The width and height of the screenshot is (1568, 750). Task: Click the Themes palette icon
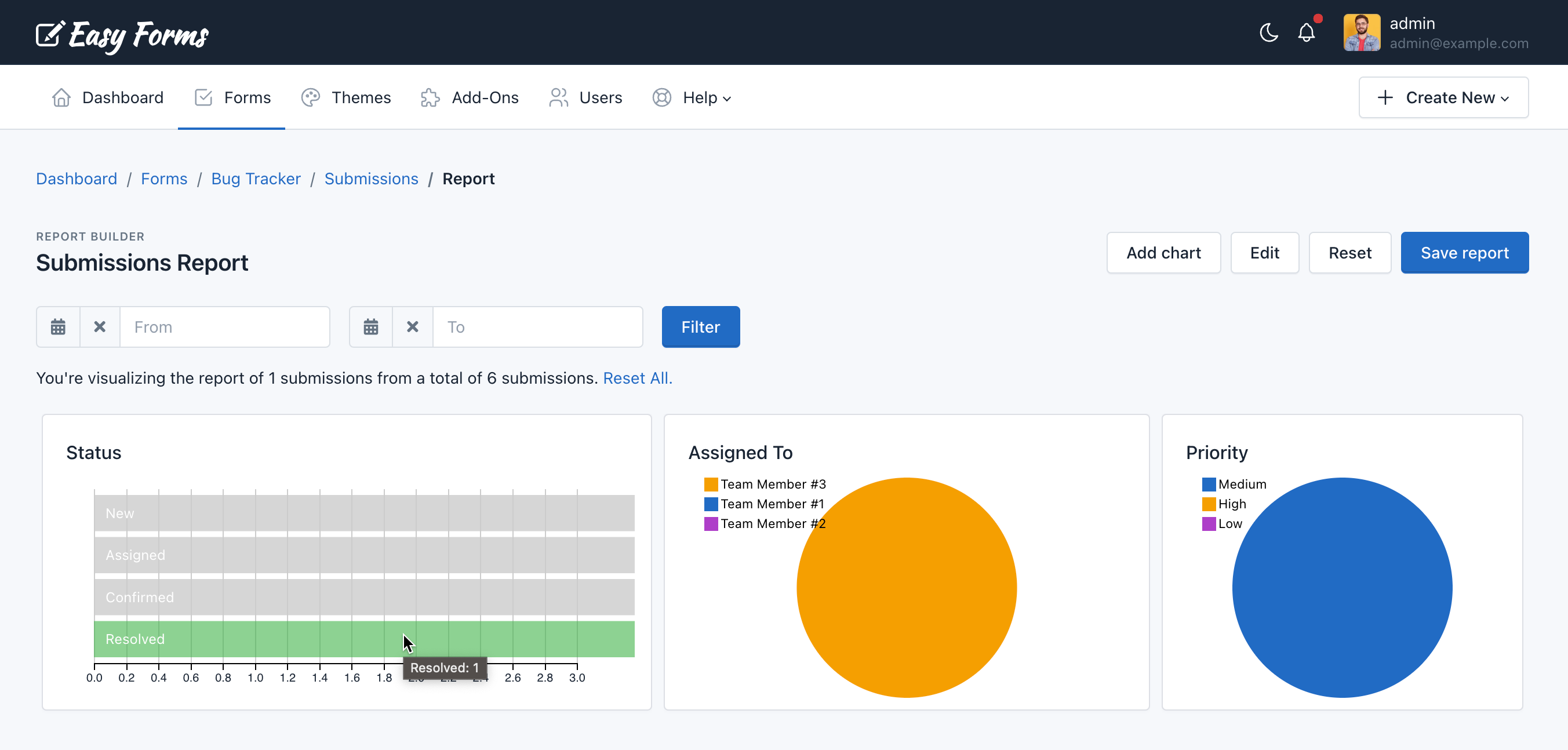[x=309, y=97]
